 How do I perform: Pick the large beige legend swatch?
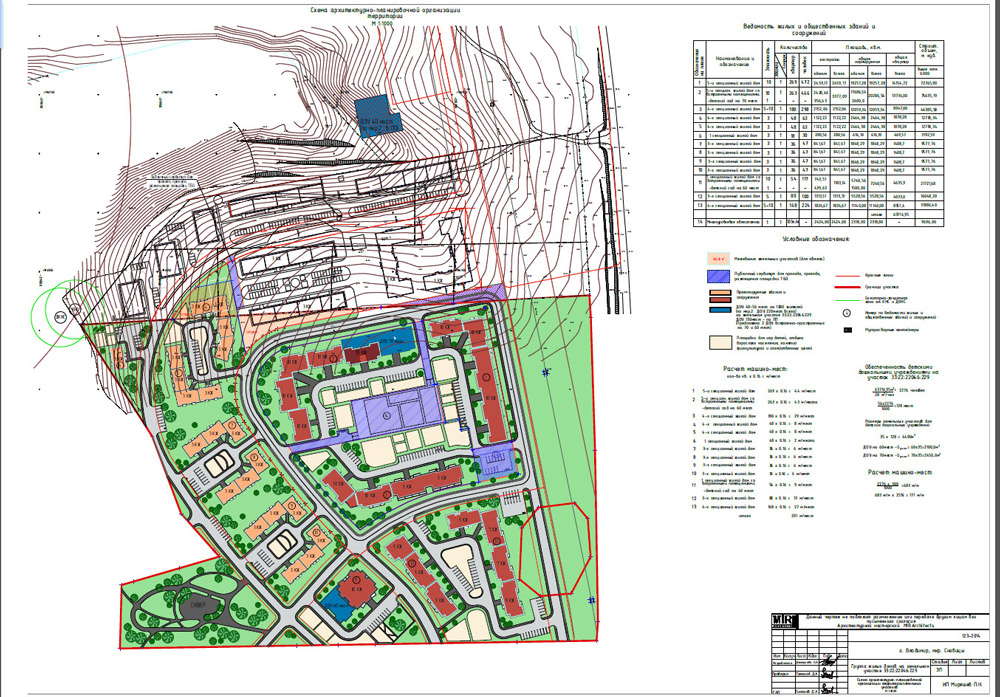(720, 342)
